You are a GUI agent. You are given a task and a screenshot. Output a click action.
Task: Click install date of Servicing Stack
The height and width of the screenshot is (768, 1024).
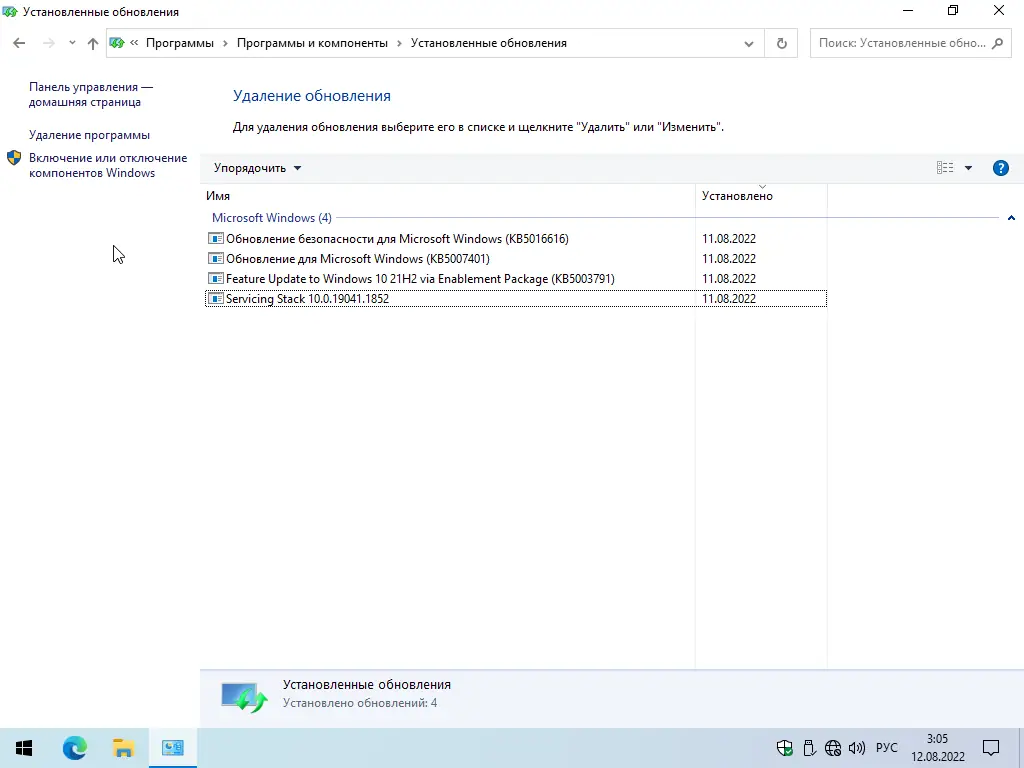[x=729, y=298]
